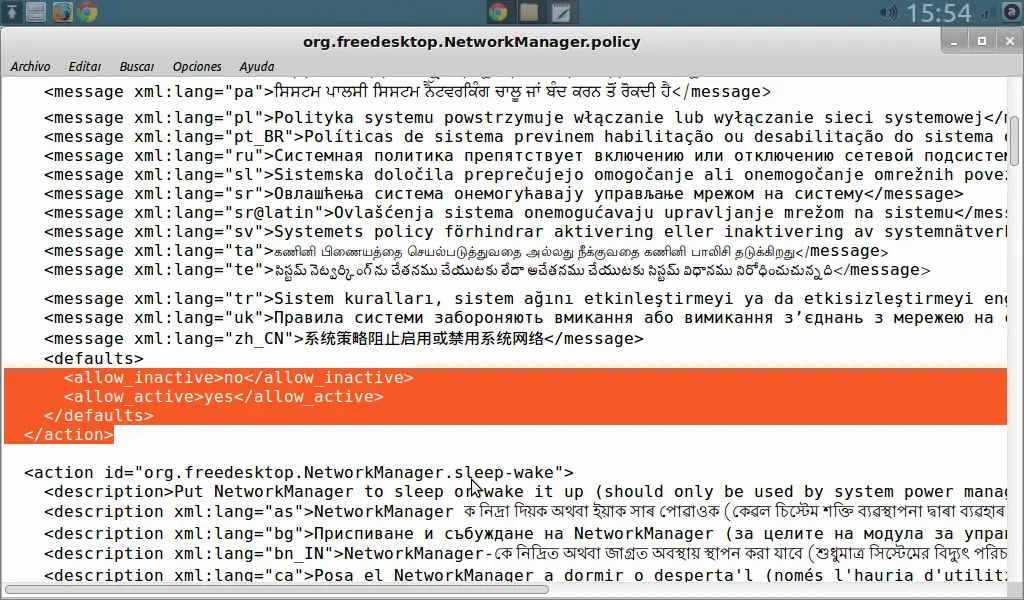Click the highlighted allow_active yes line
1024x600 pixels.
click(223, 396)
